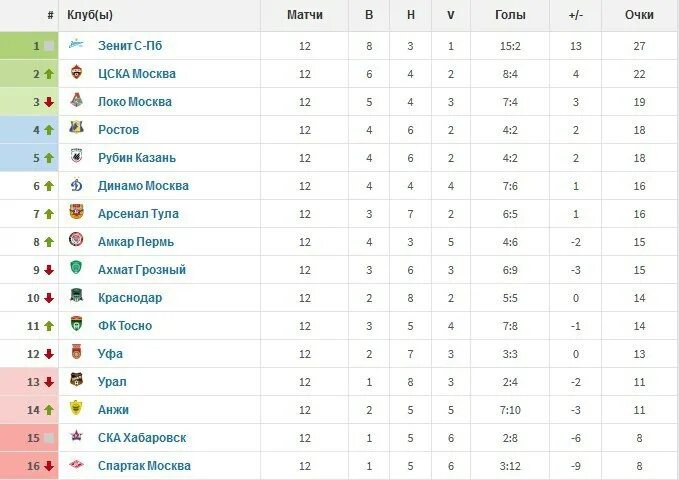Click the Krasnodar club crest icon
The width and height of the screenshot is (679, 480).
coord(76,295)
